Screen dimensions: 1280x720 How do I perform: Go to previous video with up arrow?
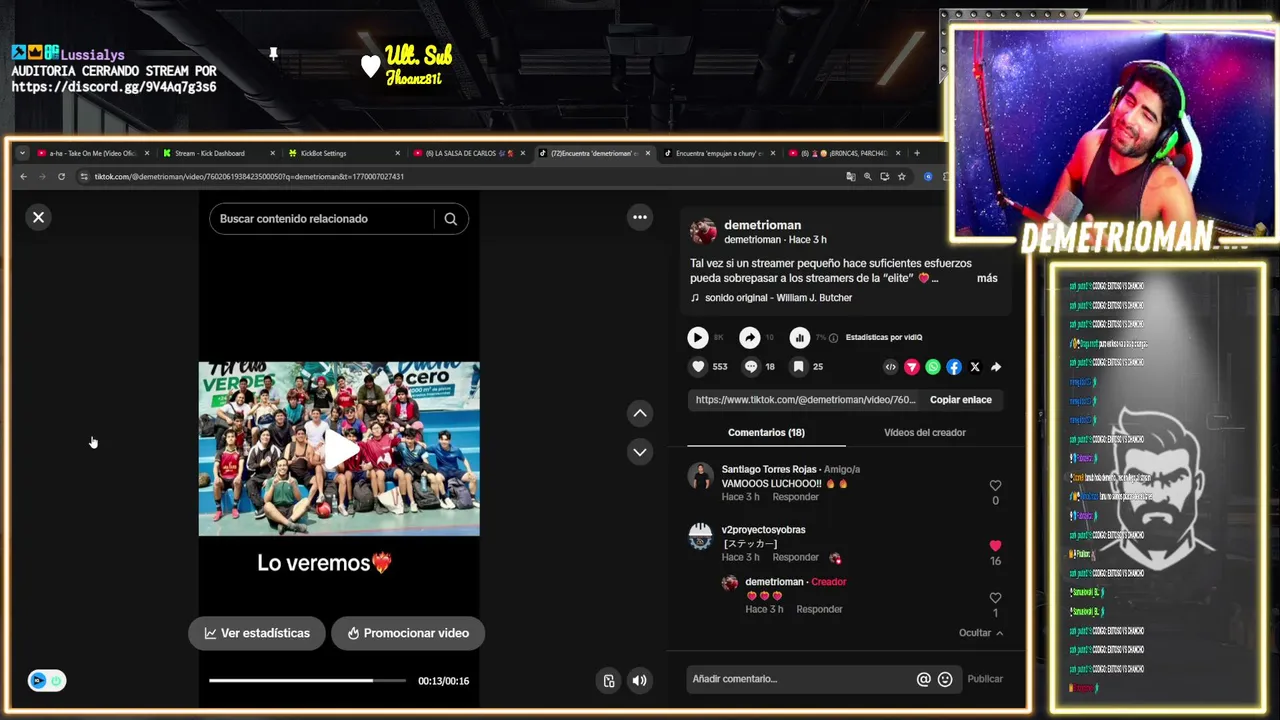point(640,413)
